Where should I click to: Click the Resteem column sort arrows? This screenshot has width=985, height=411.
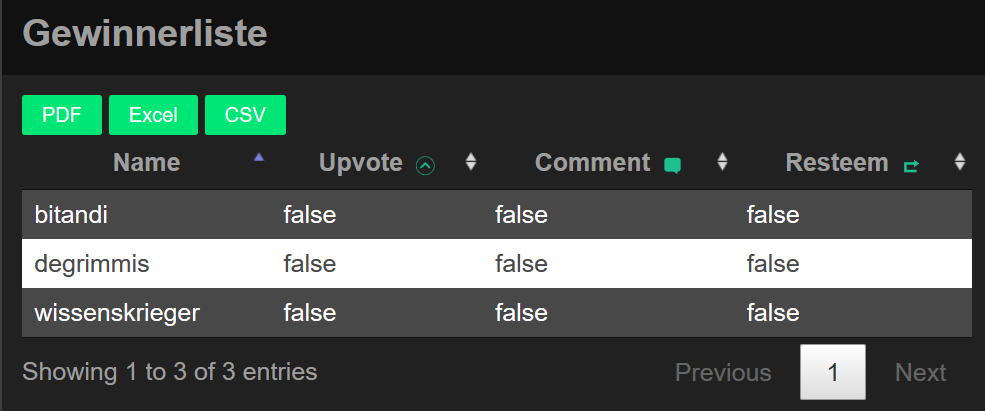point(960,162)
